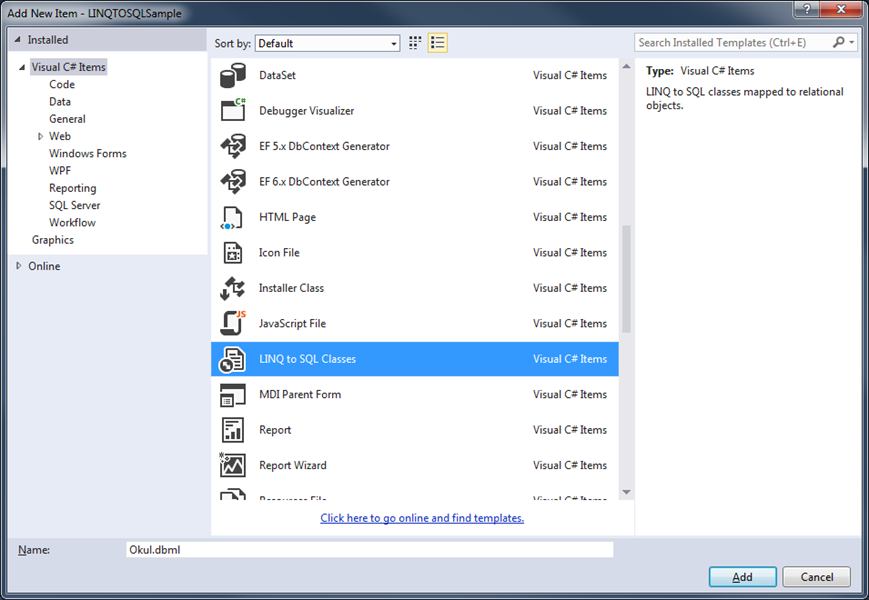Select the Data category
Screen dimensions: 869x600
pos(60,101)
